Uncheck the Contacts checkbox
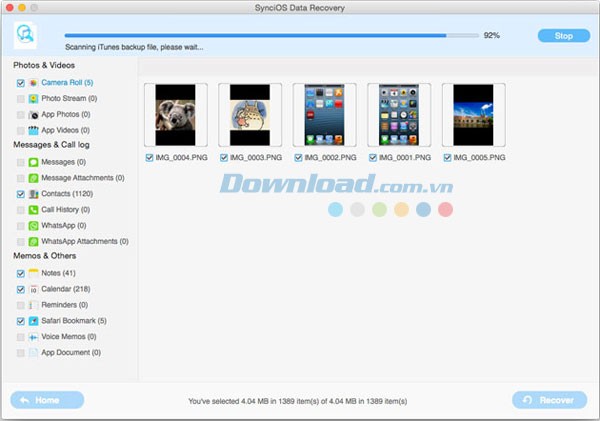The image size is (600, 421). (x=21, y=194)
